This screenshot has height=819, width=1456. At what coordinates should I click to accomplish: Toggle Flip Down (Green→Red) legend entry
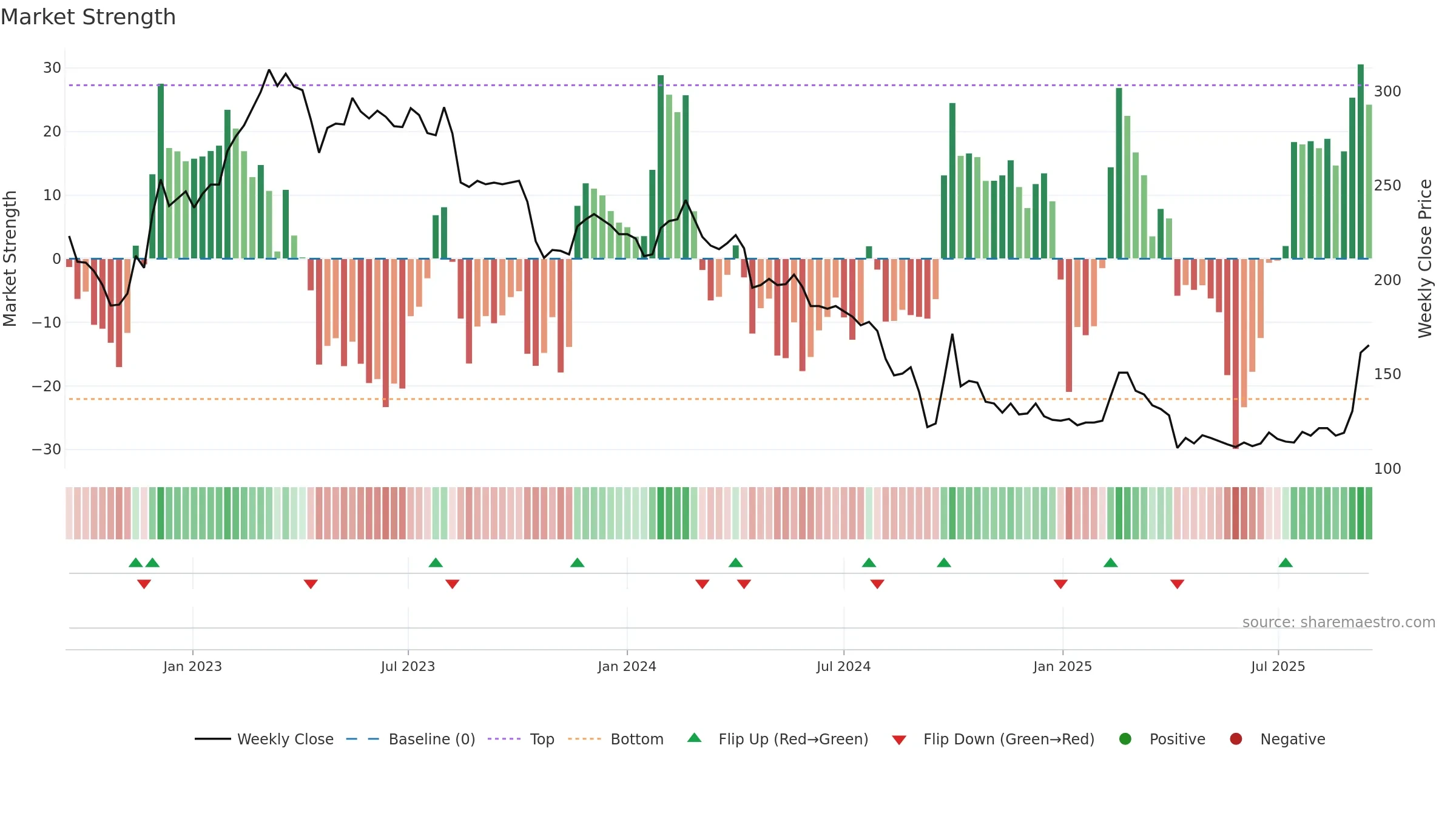(993, 739)
